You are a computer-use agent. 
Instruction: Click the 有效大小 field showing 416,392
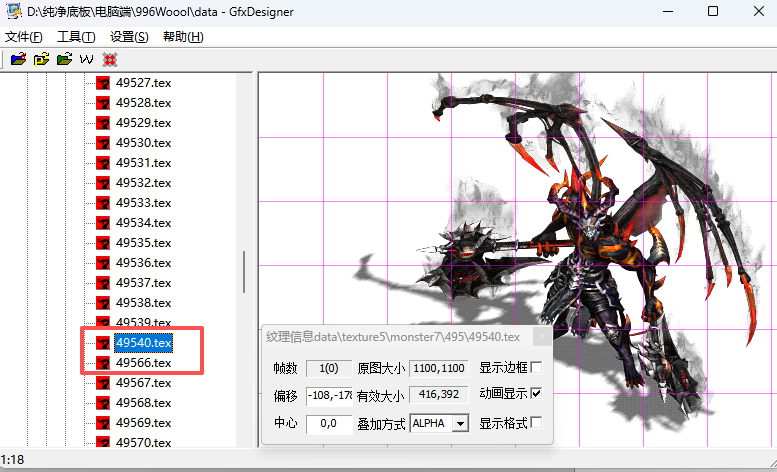tap(439, 395)
